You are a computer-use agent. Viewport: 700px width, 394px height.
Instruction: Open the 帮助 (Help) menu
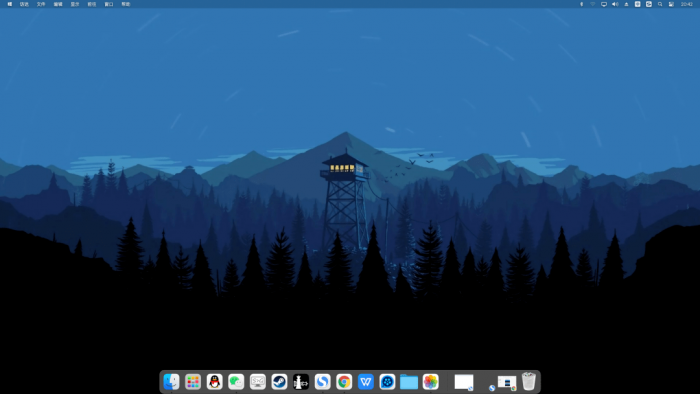pos(126,4)
